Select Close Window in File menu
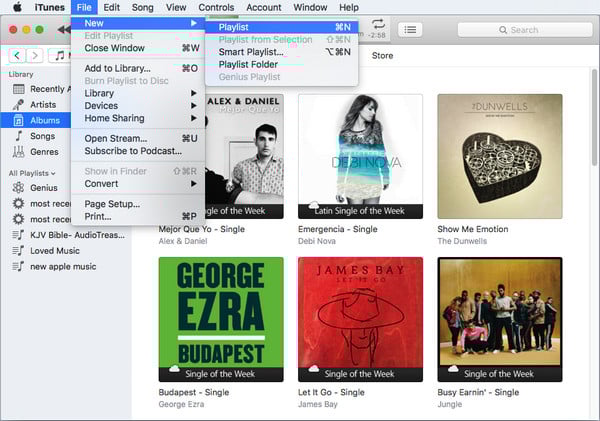This screenshot has width=600, height=421. [x=138, y=48]
